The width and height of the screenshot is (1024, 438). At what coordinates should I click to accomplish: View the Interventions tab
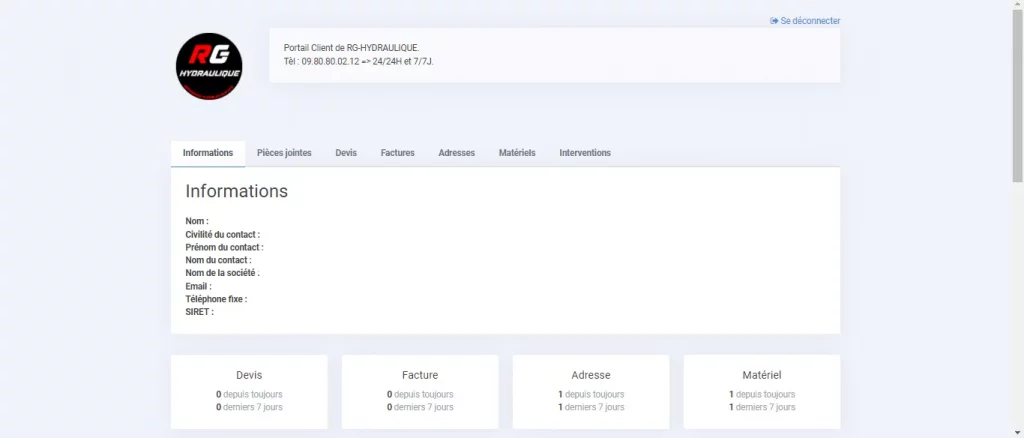[x=585, y=153]
